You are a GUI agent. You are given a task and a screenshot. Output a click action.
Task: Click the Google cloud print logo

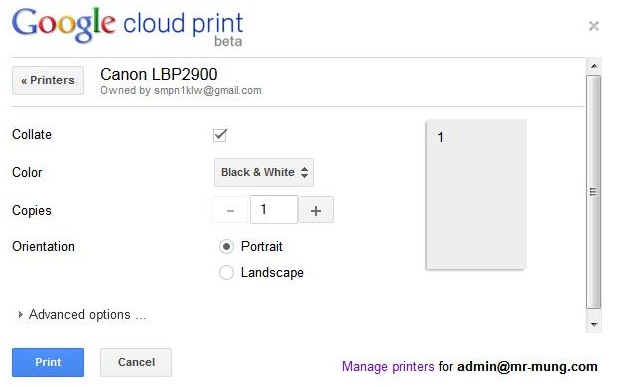pos(127,26)
